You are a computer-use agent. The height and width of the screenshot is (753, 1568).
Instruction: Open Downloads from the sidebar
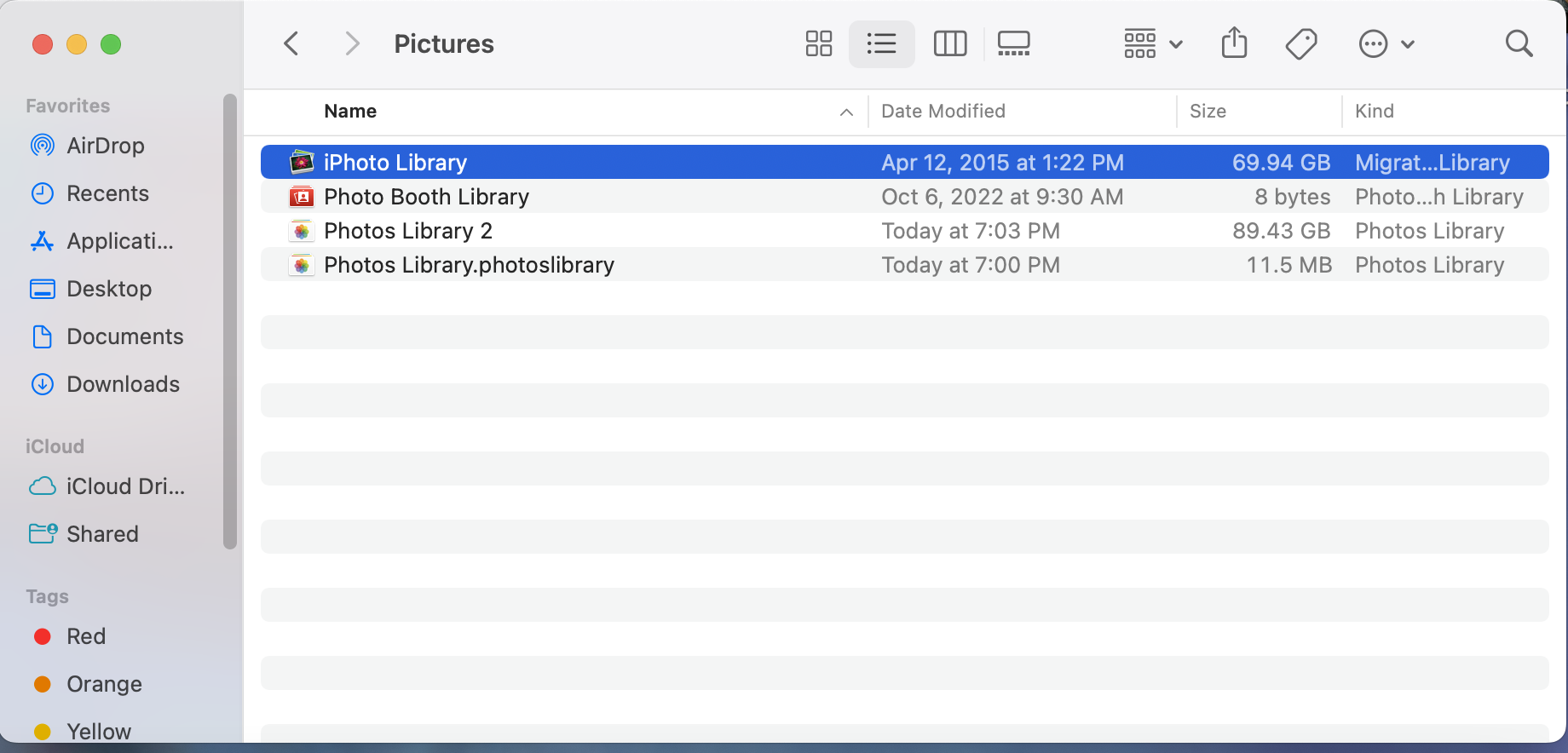point(123,384)
